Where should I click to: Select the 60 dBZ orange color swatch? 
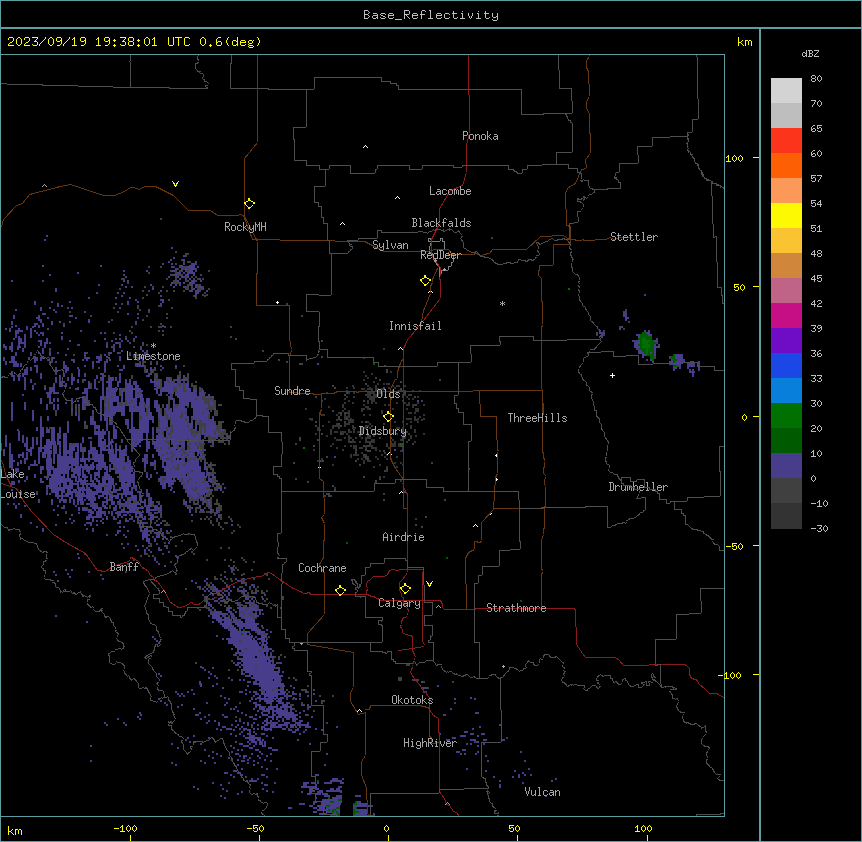coord(786,165)
